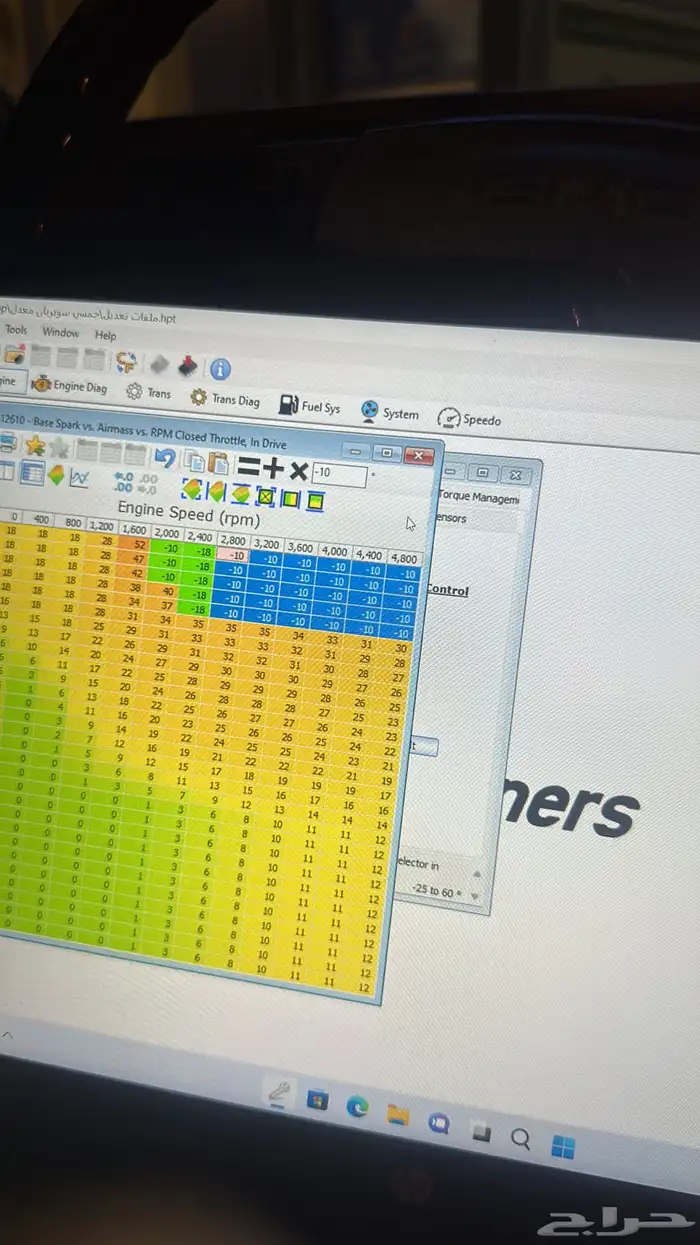Open the Tools menu
Viewport: 700px width, 1245px height.
click(16, 329)
